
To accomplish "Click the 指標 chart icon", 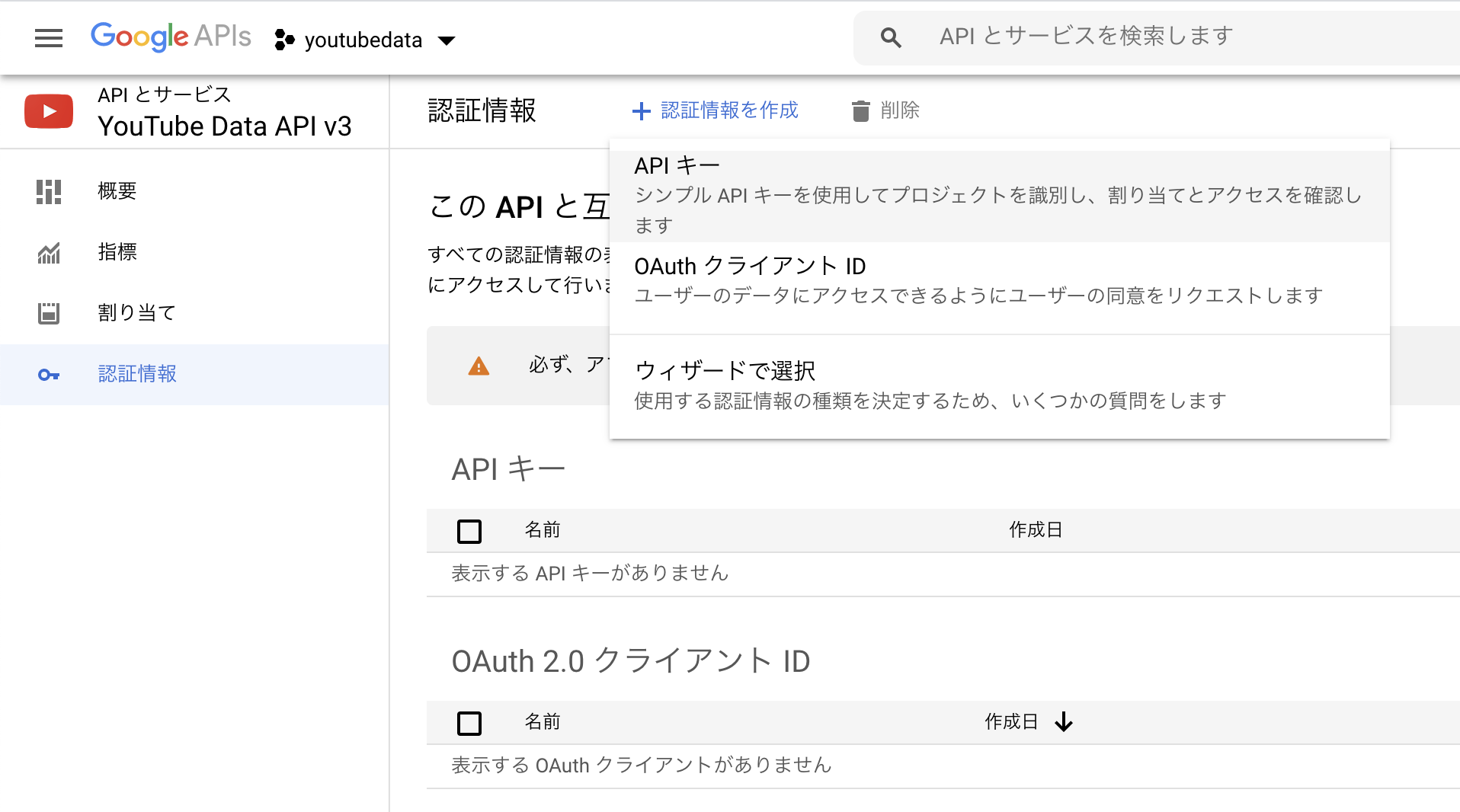I will pos(49,253).
